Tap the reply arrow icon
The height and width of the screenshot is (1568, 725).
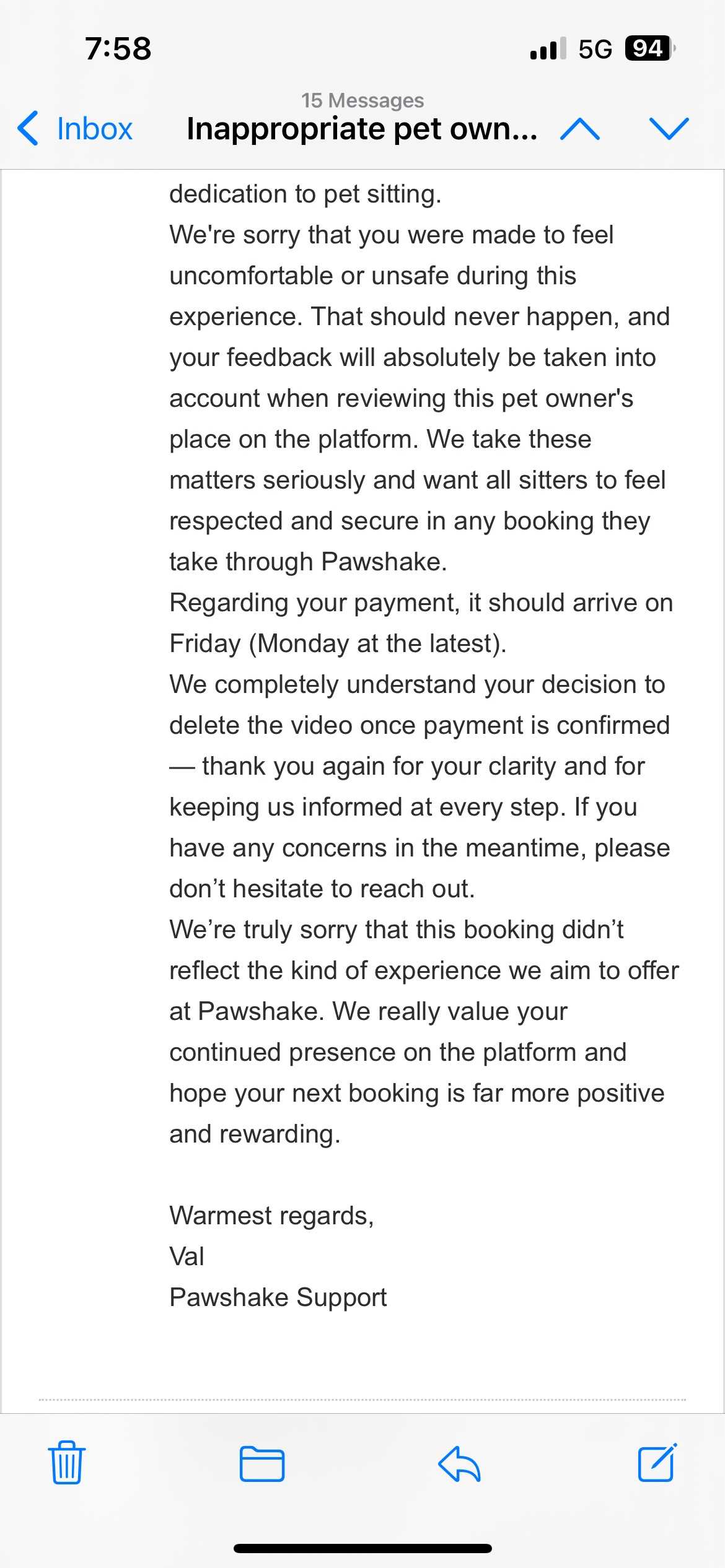(459, 1464)
